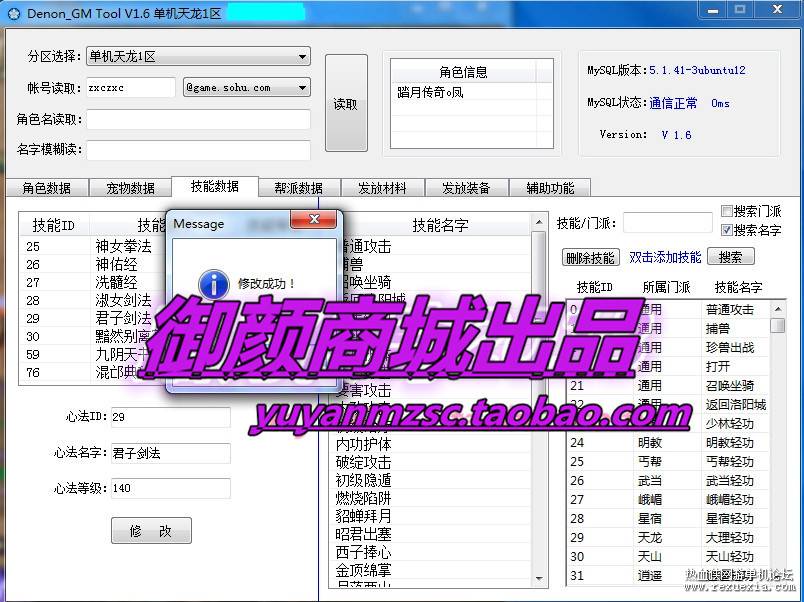
Task: Select 内功护体 in the middle skill list
Action: coord(432,444)
